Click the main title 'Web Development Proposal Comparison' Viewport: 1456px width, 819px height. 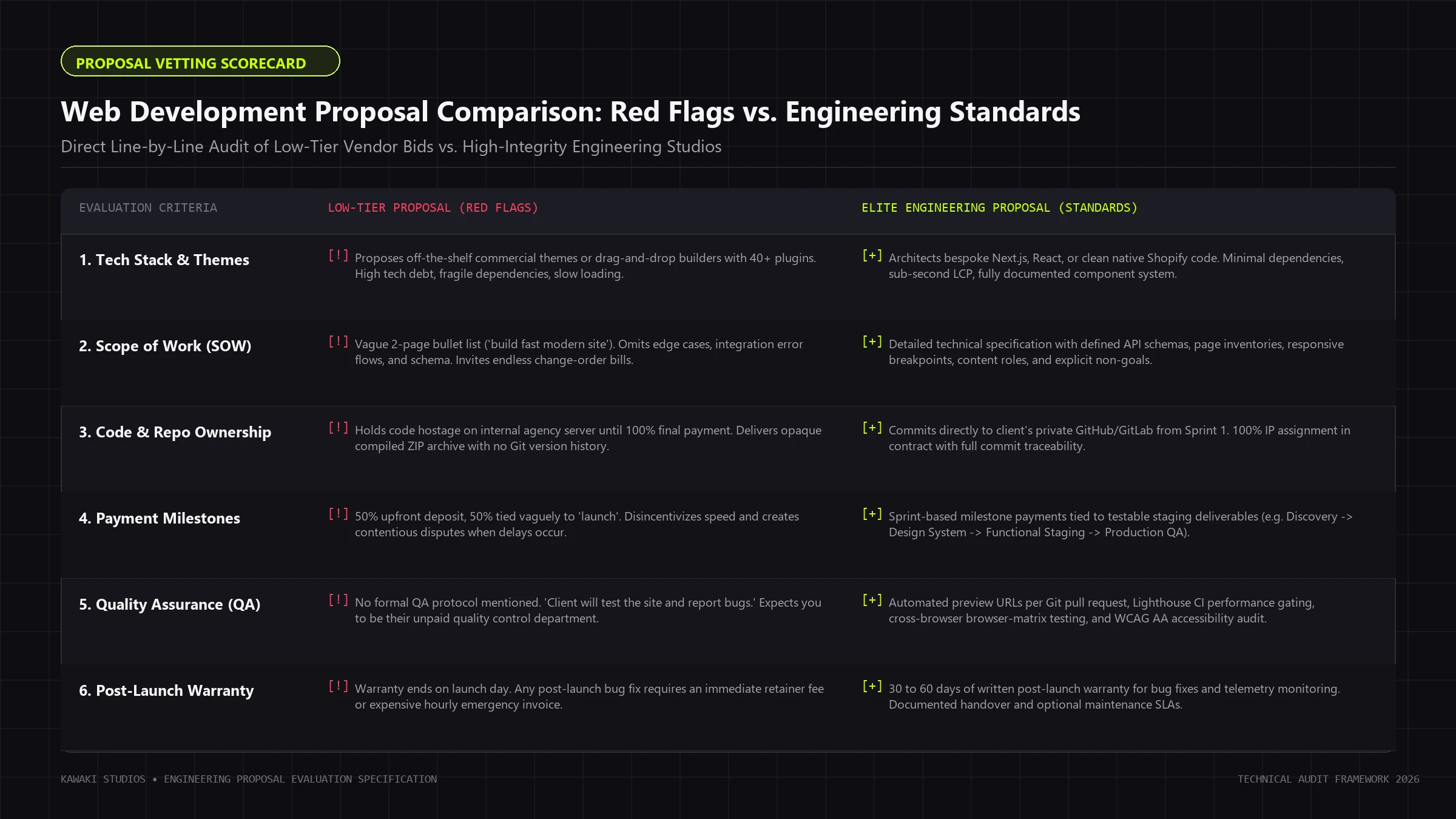[570, 112]
